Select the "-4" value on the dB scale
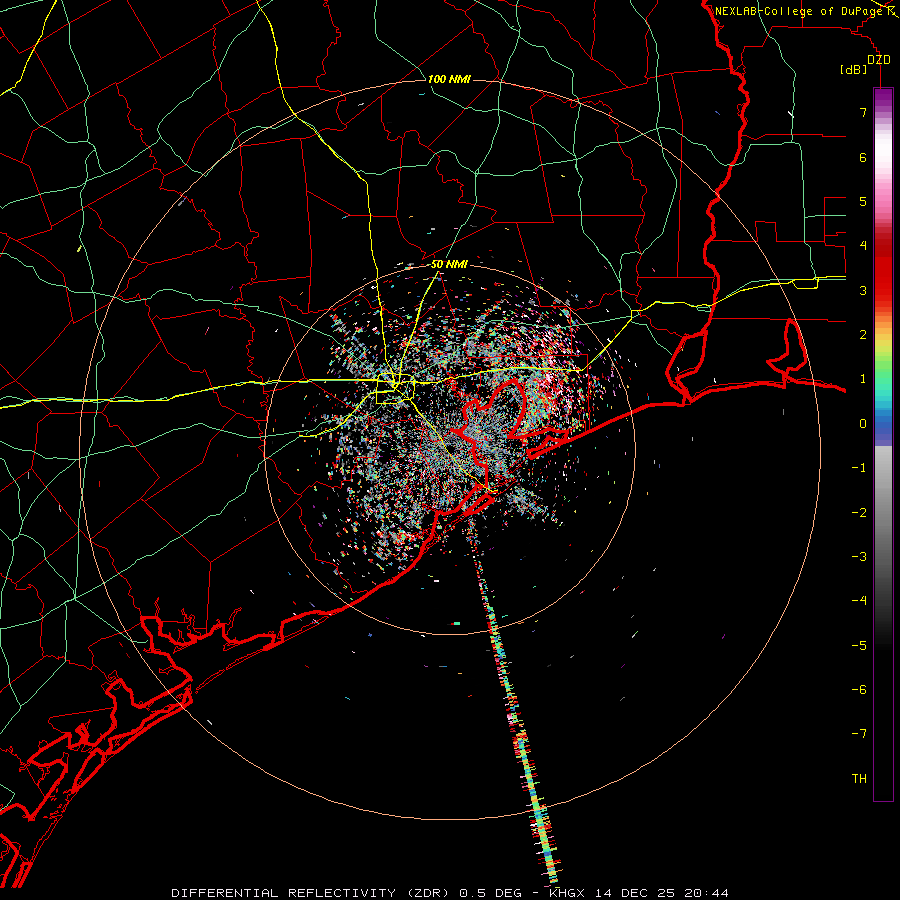Image resolution: width=900 pixels, height=900 pixels. [x=859, y=601]
